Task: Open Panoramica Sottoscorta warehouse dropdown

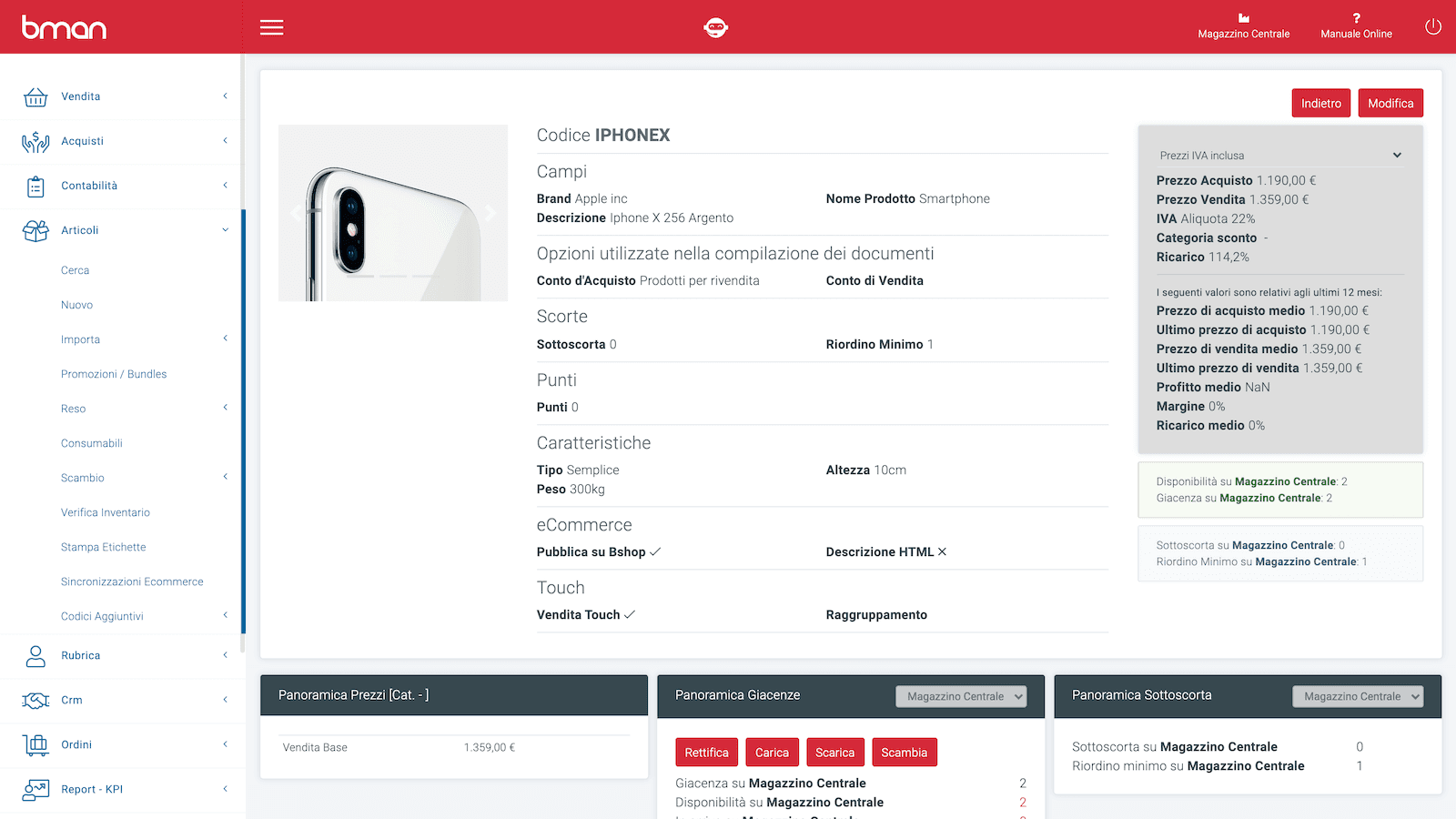Action: [1358, 696]
